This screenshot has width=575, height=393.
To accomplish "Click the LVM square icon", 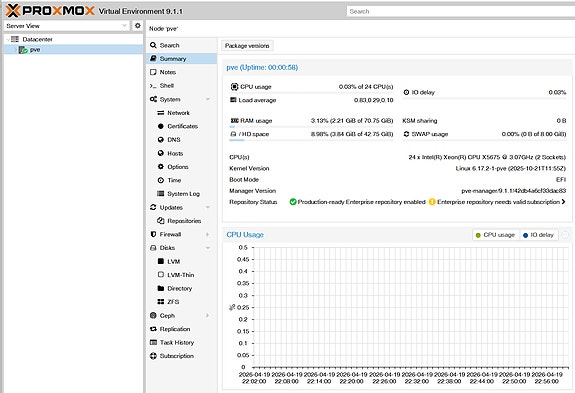I will pos(161,261).
